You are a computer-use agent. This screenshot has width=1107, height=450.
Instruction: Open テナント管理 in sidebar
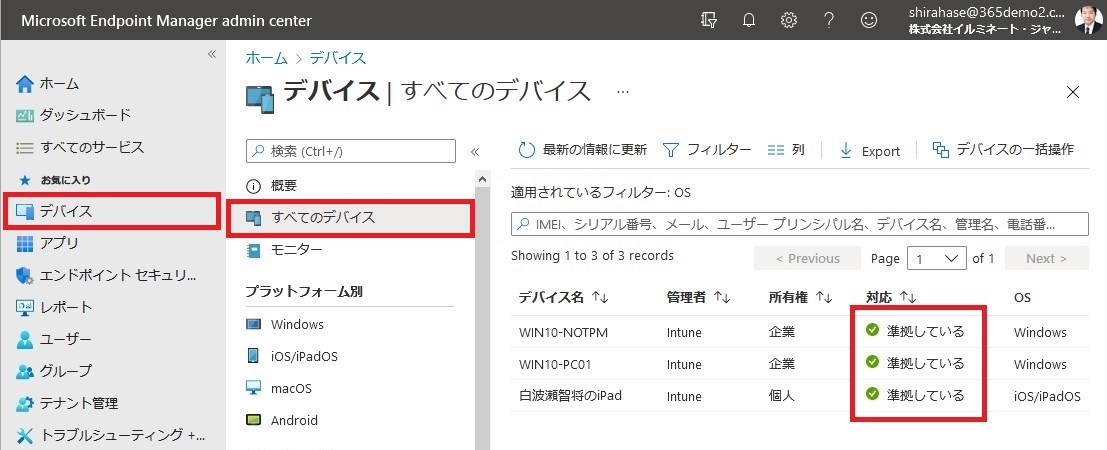pyautogui.click(x=67, y=403)
